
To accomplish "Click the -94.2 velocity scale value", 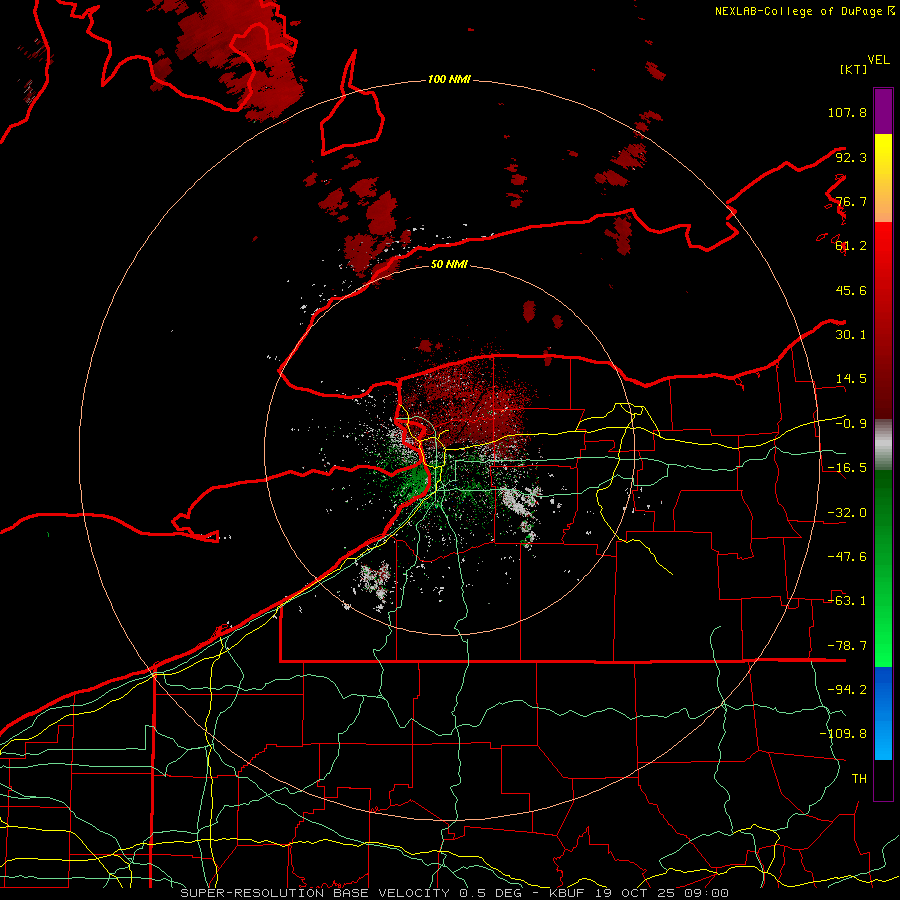I will point(847,690).
